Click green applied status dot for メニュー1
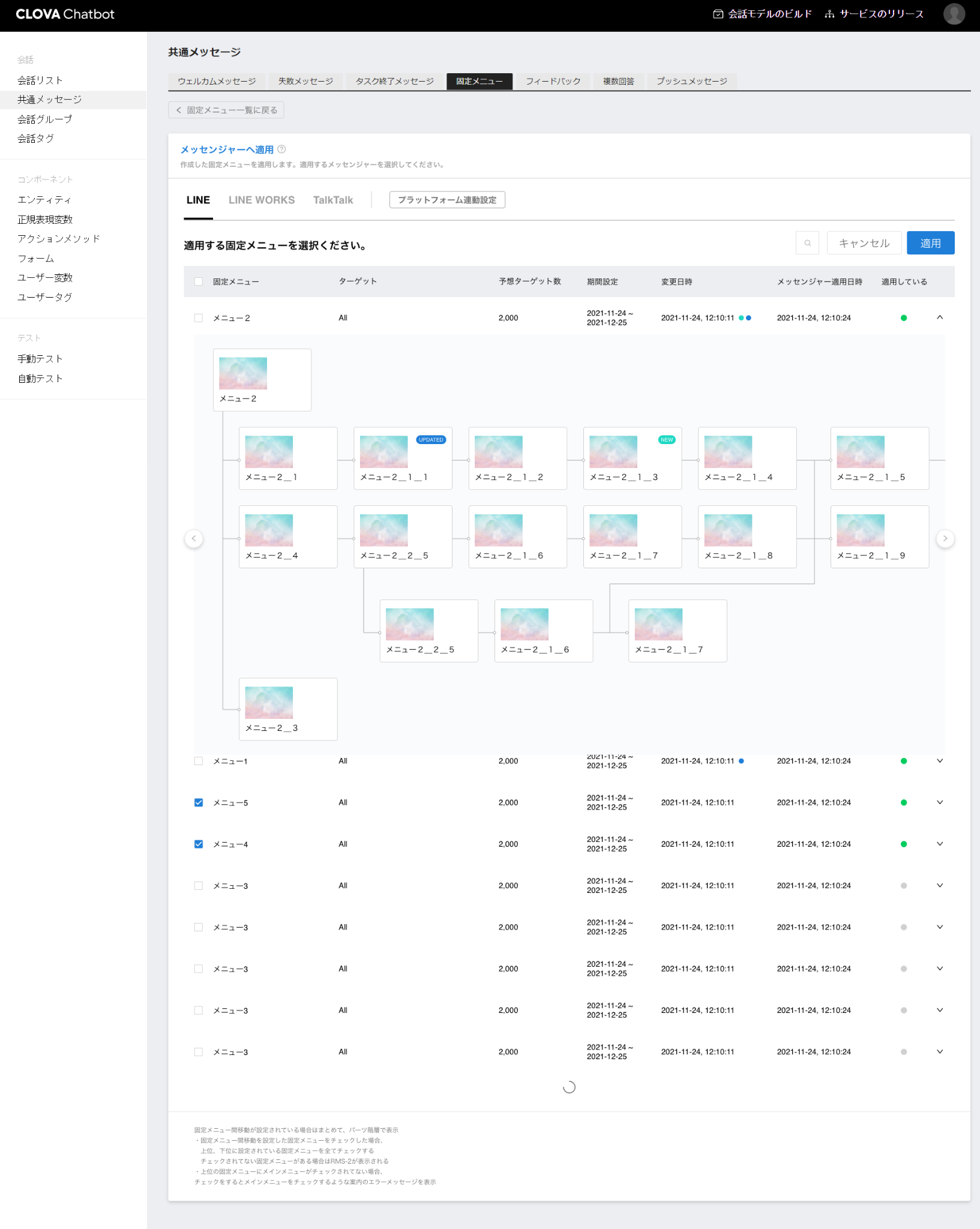 [x=904, y=762]
